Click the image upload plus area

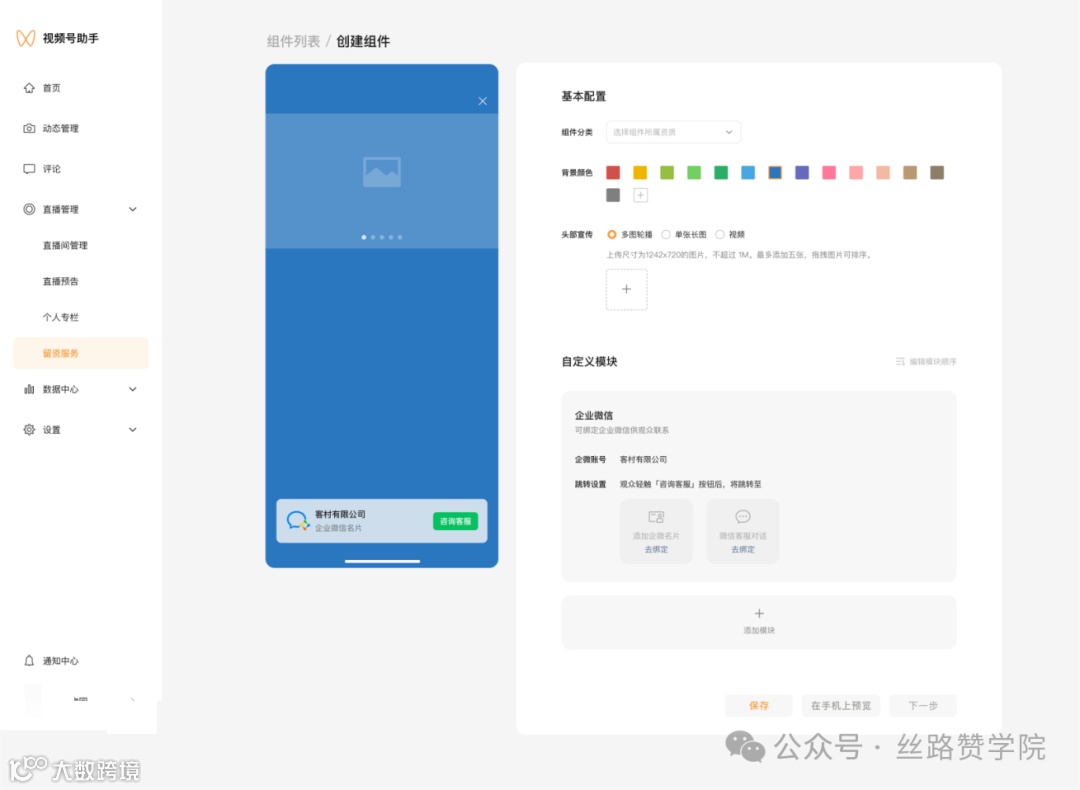(x=626, y=289)
